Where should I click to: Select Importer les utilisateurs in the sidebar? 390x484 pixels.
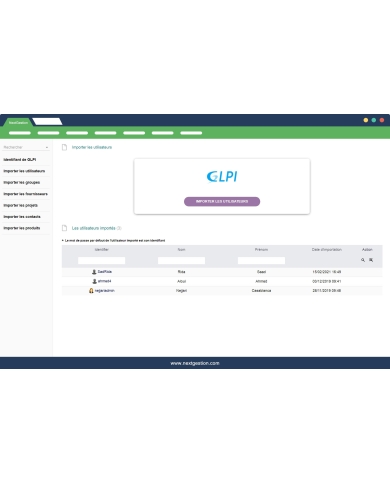click(x=24, y=171)
